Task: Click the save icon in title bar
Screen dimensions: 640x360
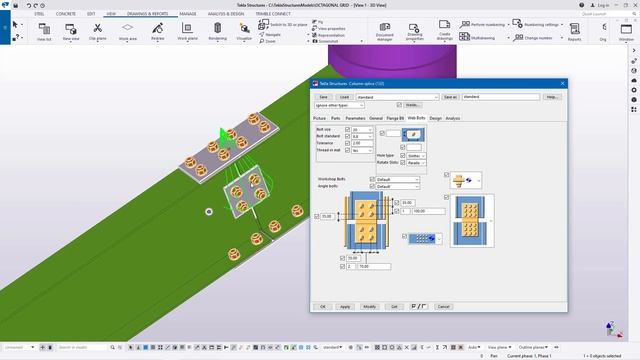Action: [16, 5]
